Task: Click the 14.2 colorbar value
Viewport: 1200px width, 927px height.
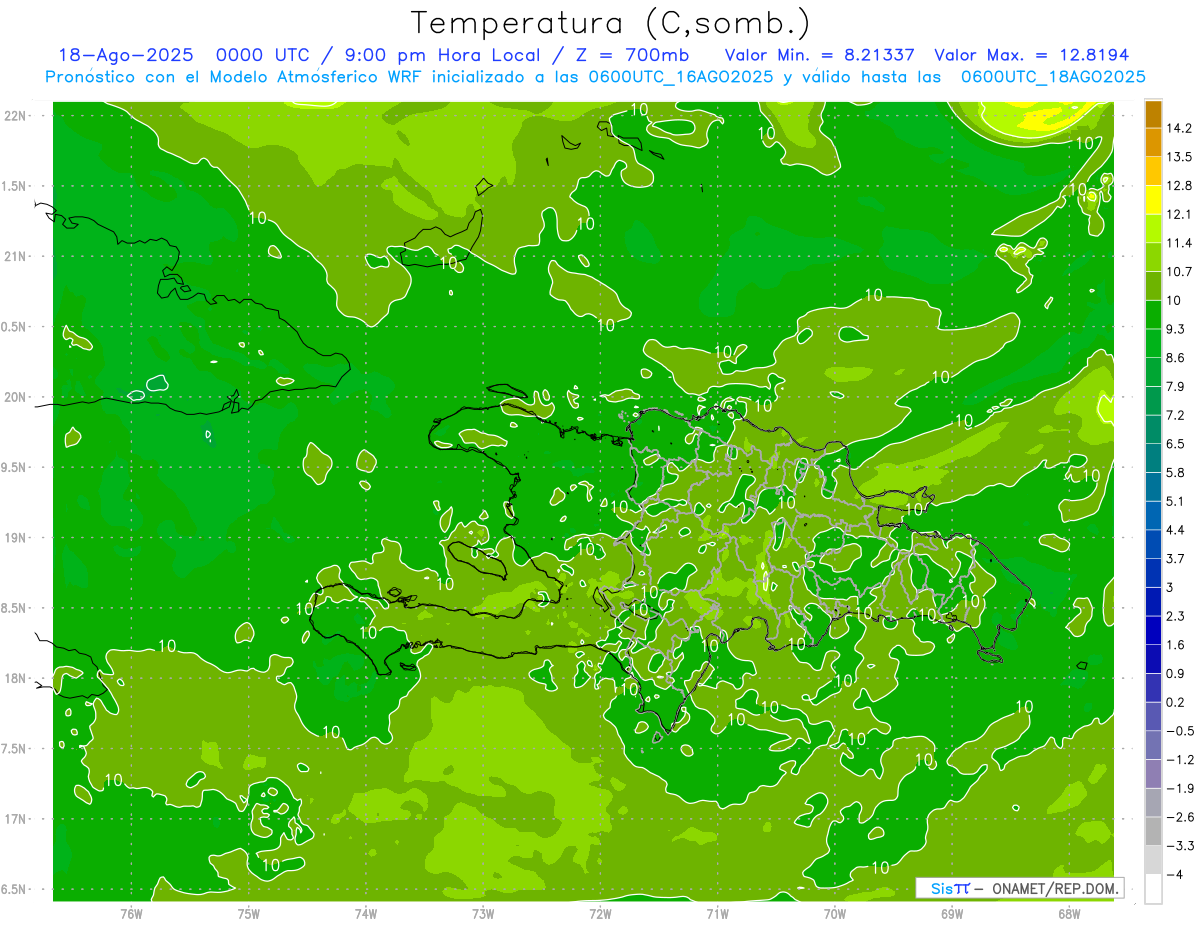Action: 1179,129
